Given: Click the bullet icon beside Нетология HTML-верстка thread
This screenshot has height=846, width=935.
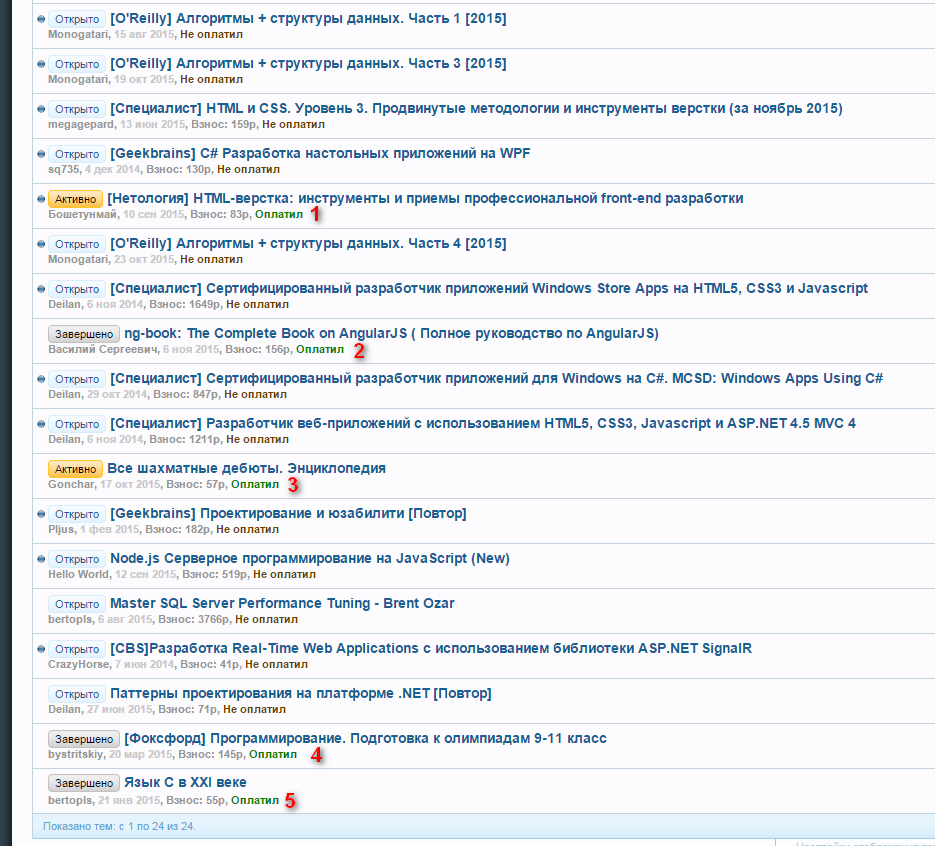Looking at the screenshot, I should tap(41, 199).
